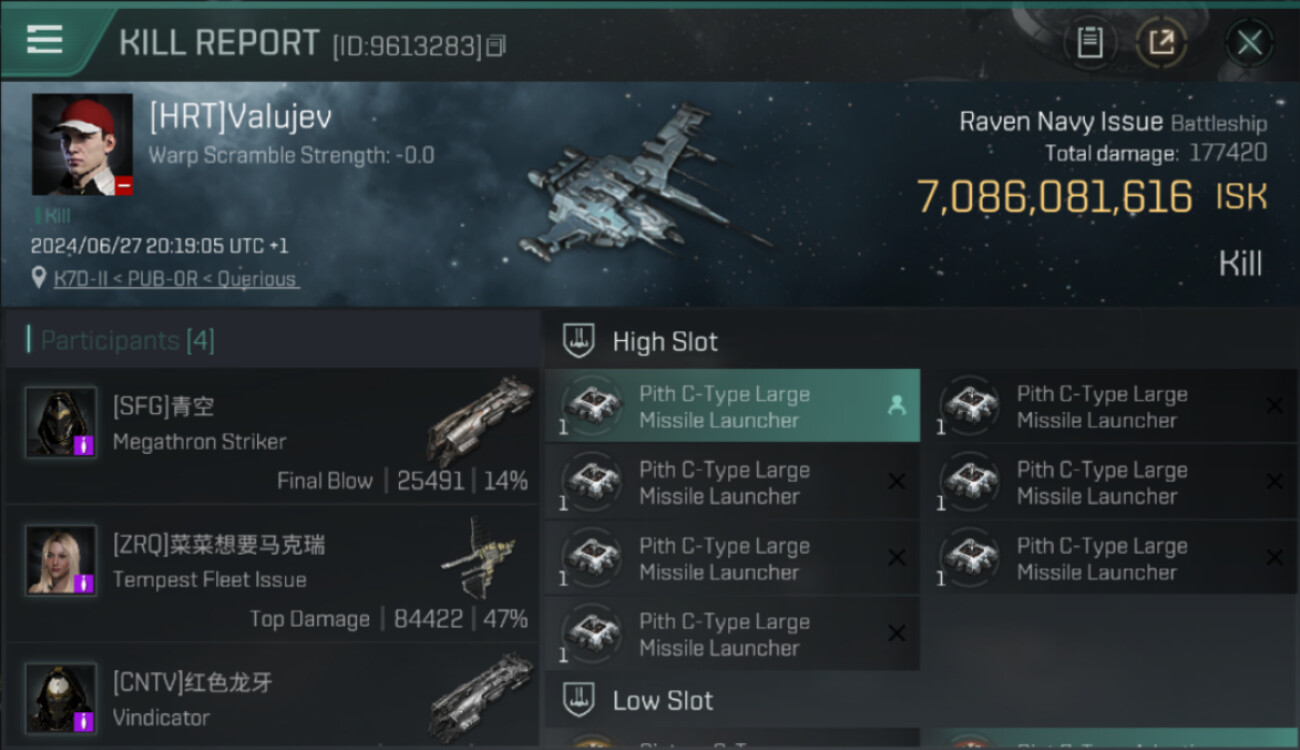Click K7D-II location link
The height and width of the screenshot is (750, 1300).
pos(175,279)
